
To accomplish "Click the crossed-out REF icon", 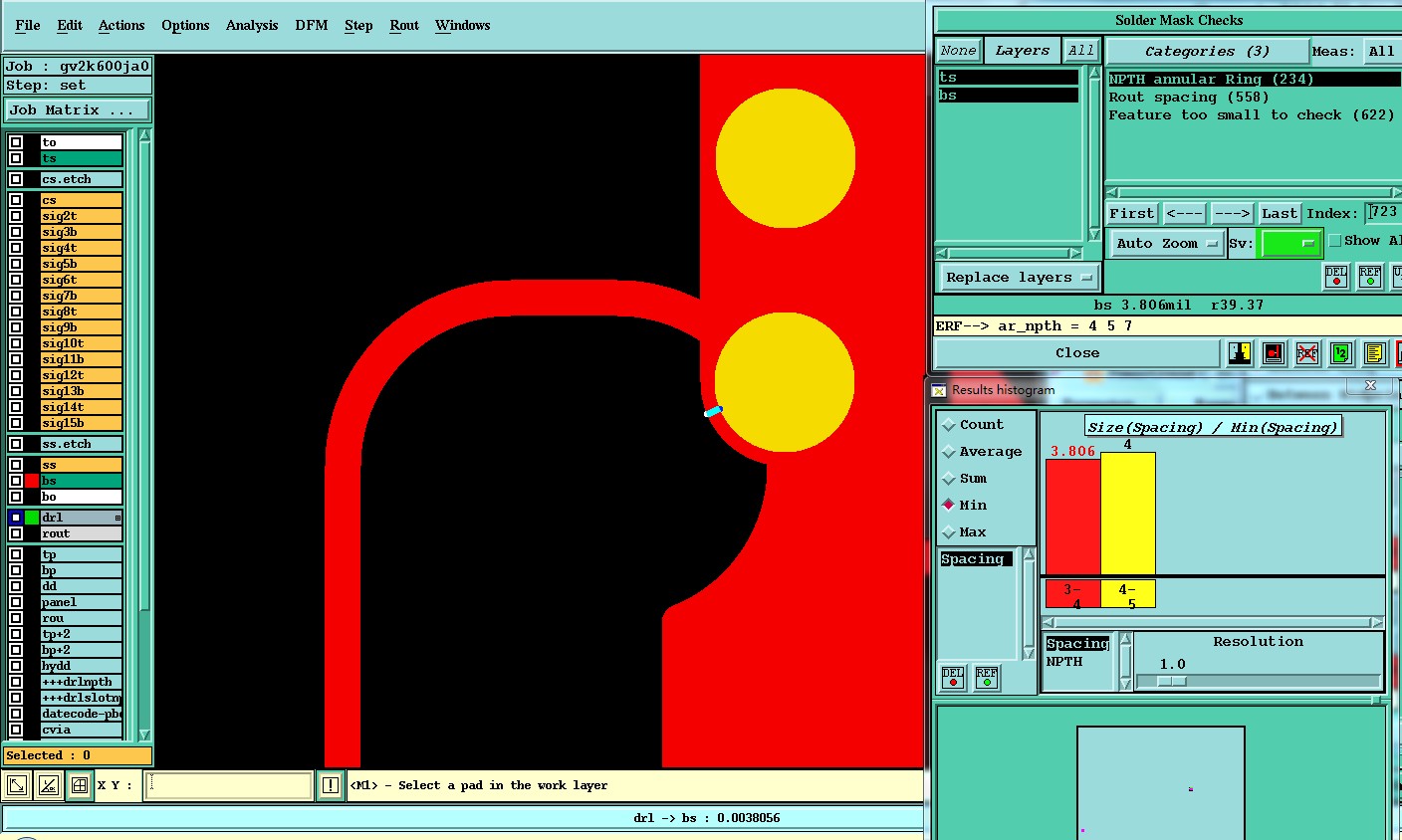I will click(1307, 352).
